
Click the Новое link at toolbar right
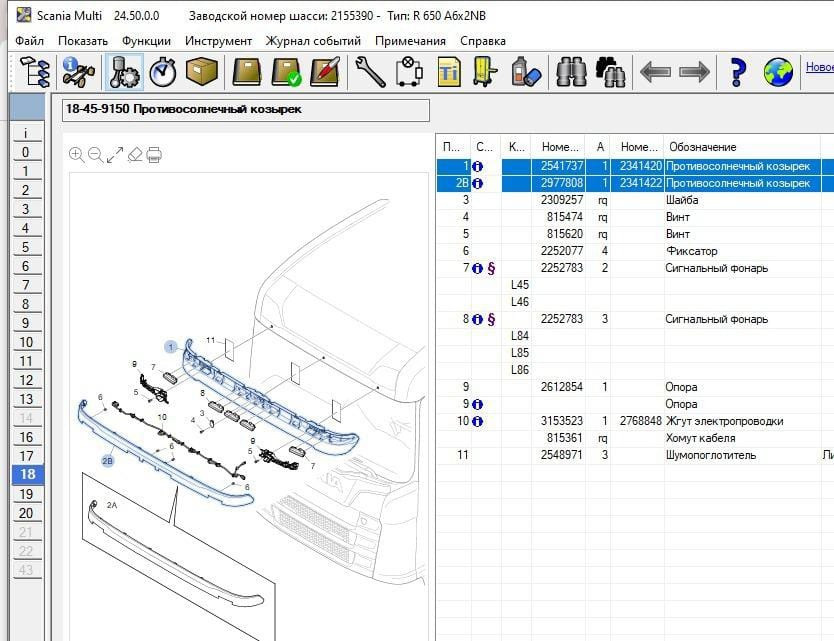point(819,68)
